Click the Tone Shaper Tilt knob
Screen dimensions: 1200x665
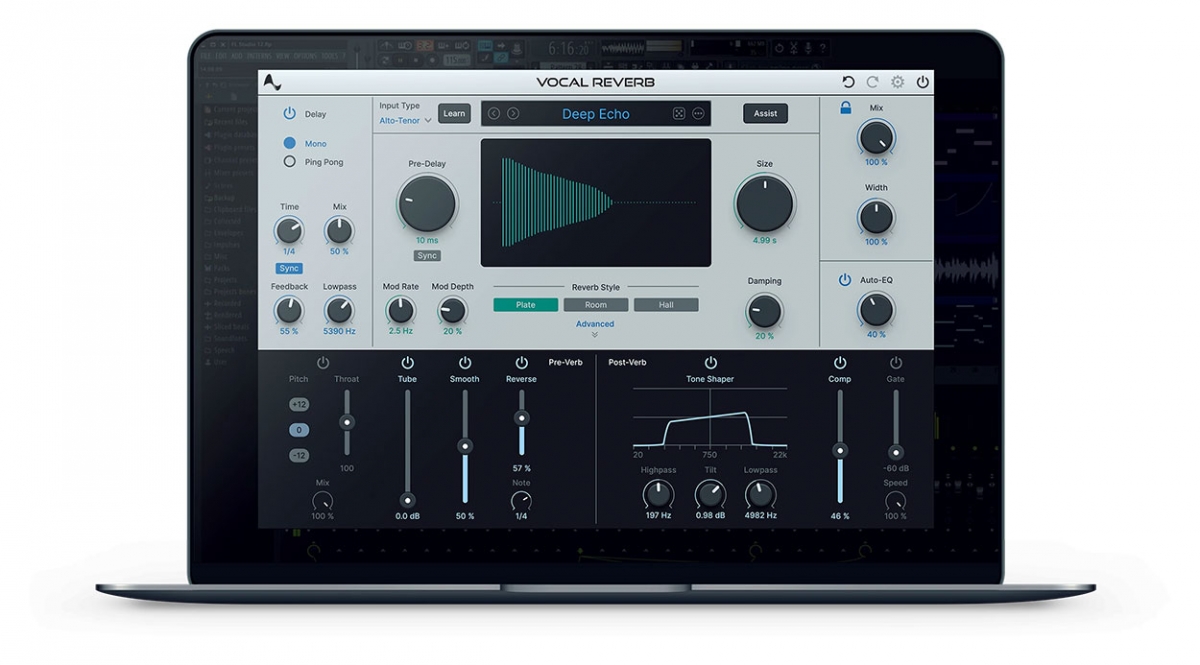[x=710, y=494]
